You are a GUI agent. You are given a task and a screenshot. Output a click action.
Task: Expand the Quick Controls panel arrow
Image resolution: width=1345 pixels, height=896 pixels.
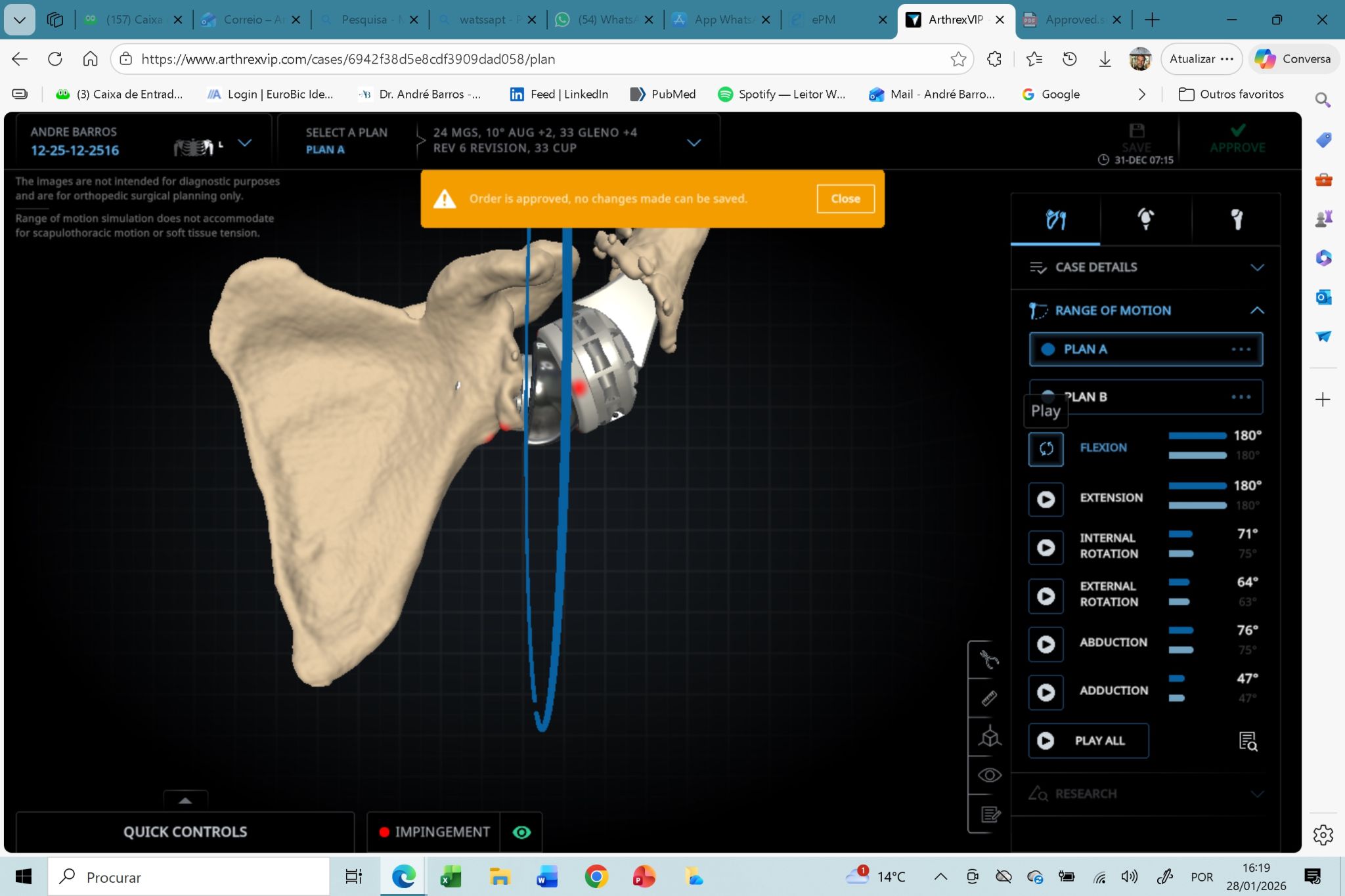185,800
